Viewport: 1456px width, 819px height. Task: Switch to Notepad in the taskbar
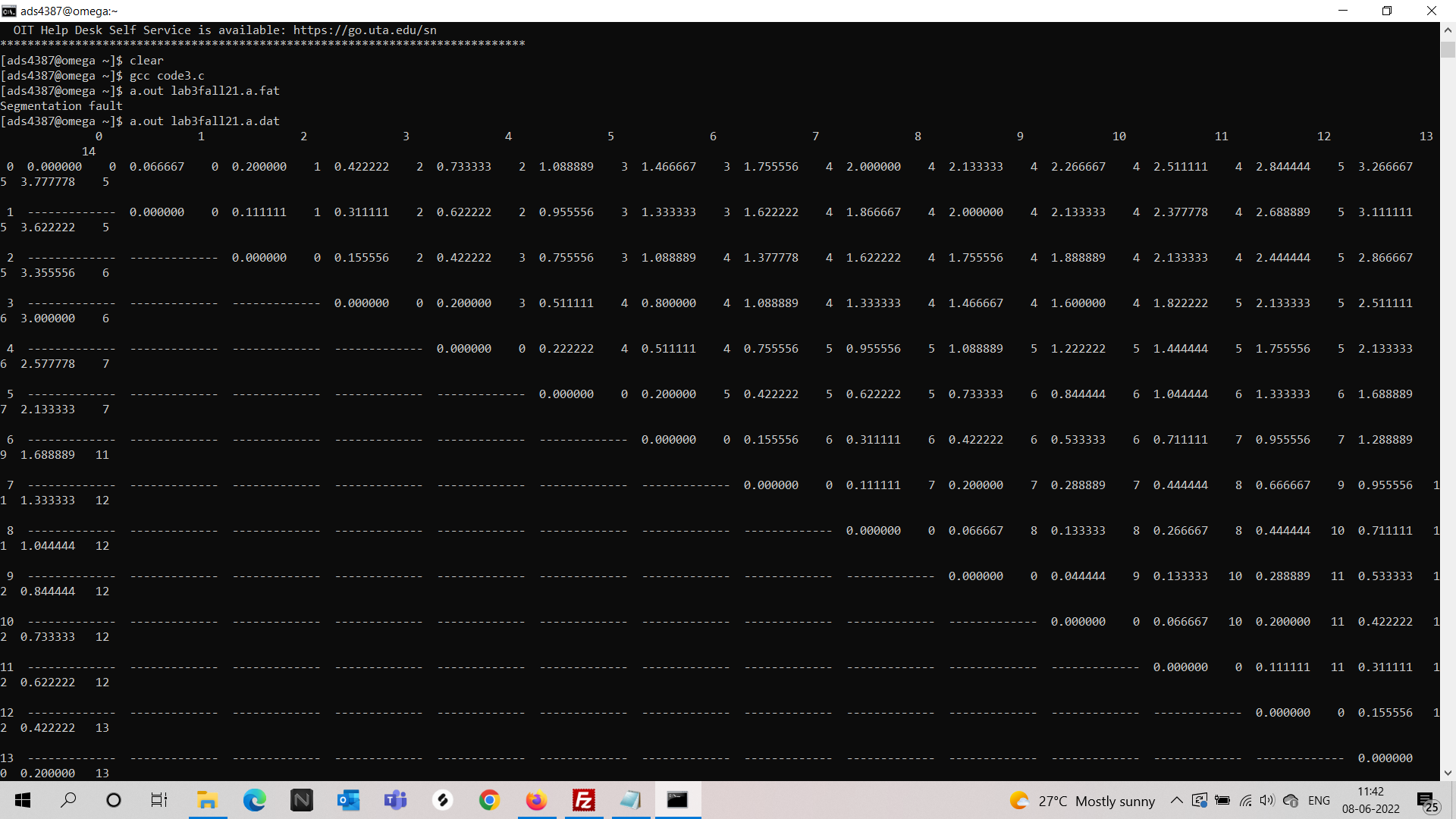tap(630, 800)
